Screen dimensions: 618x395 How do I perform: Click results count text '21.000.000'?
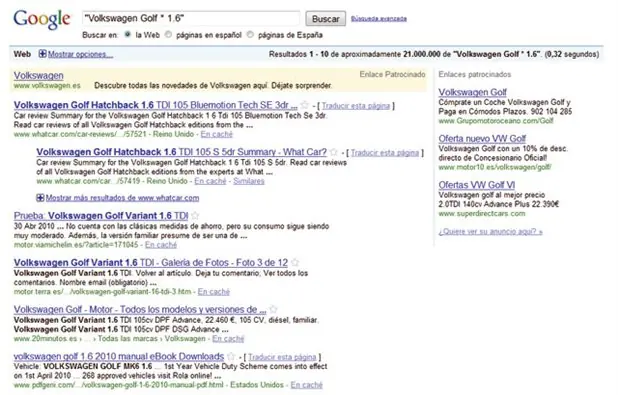click(421, 54)
